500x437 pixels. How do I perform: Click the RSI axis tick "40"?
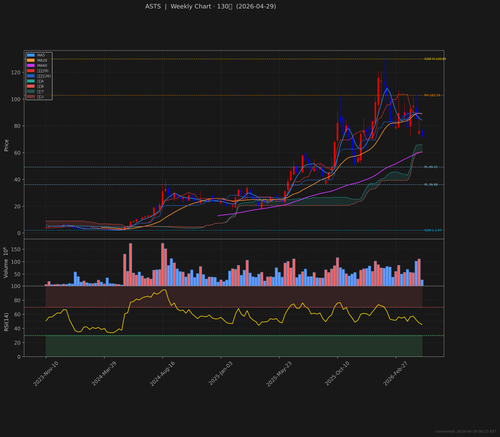click(x=17, y=329)
